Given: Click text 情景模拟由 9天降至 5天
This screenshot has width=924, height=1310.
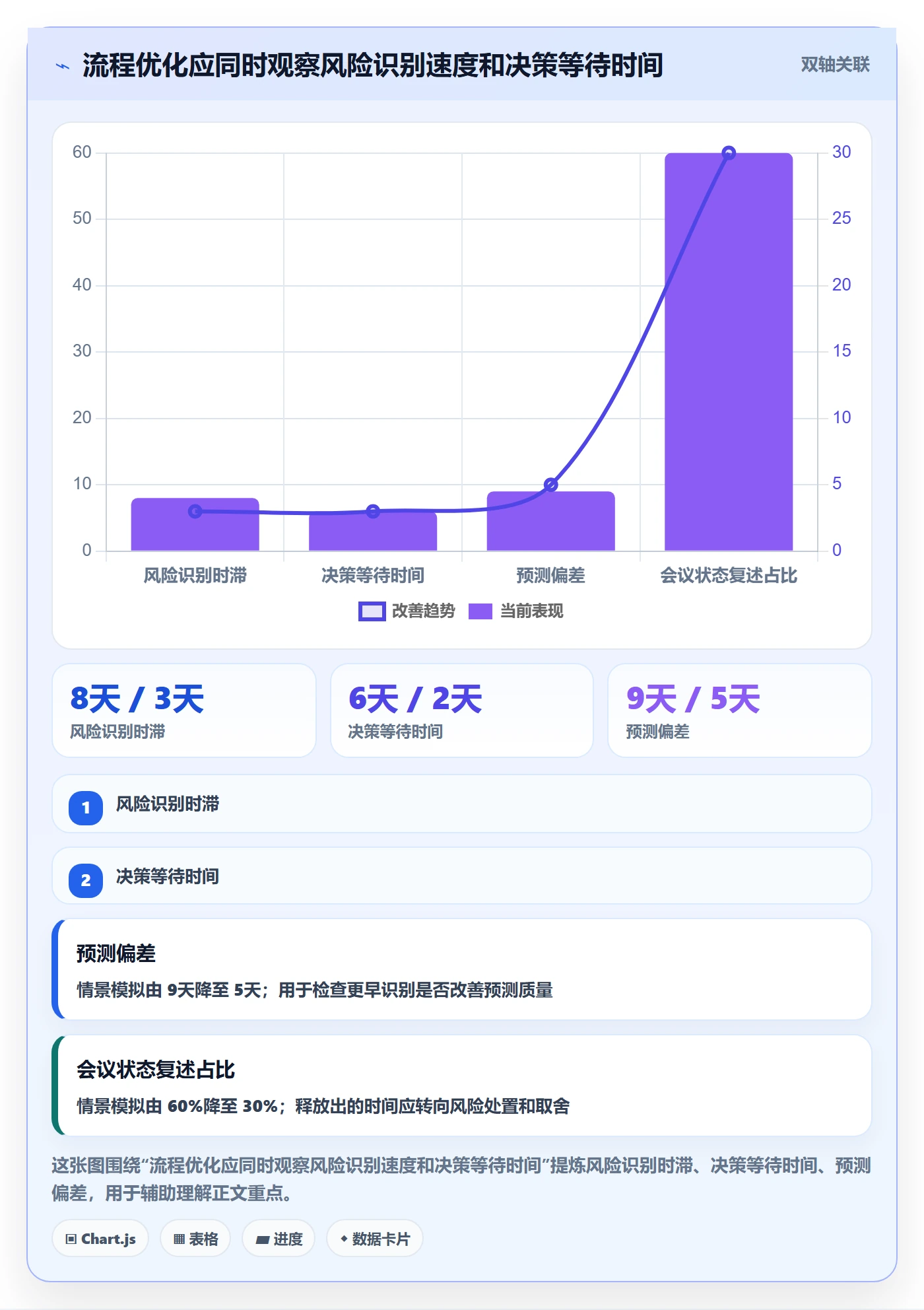Looking at the screenshot, I should [x=169, y=990].
